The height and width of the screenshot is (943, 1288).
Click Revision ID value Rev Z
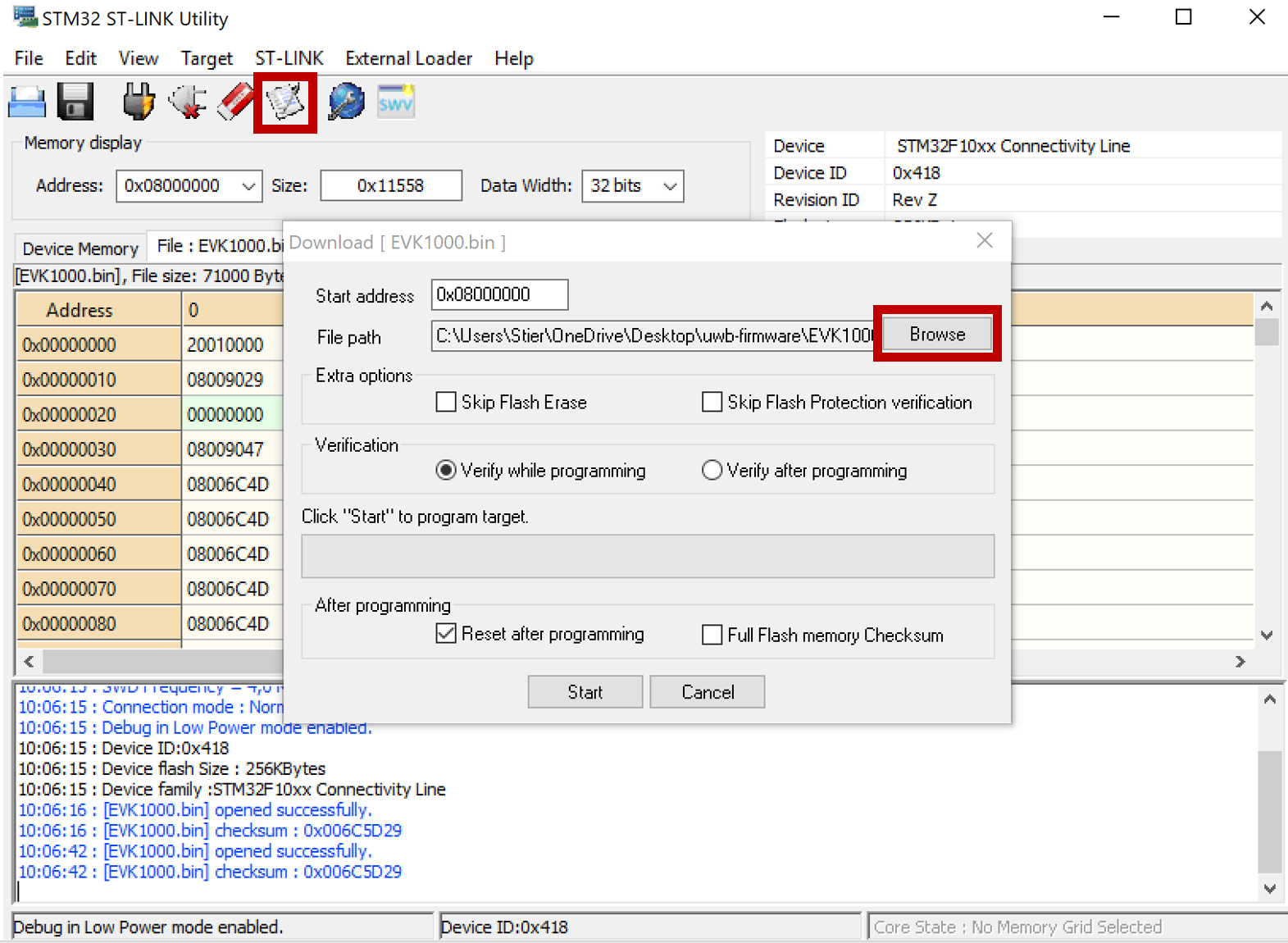coord(915,200)
